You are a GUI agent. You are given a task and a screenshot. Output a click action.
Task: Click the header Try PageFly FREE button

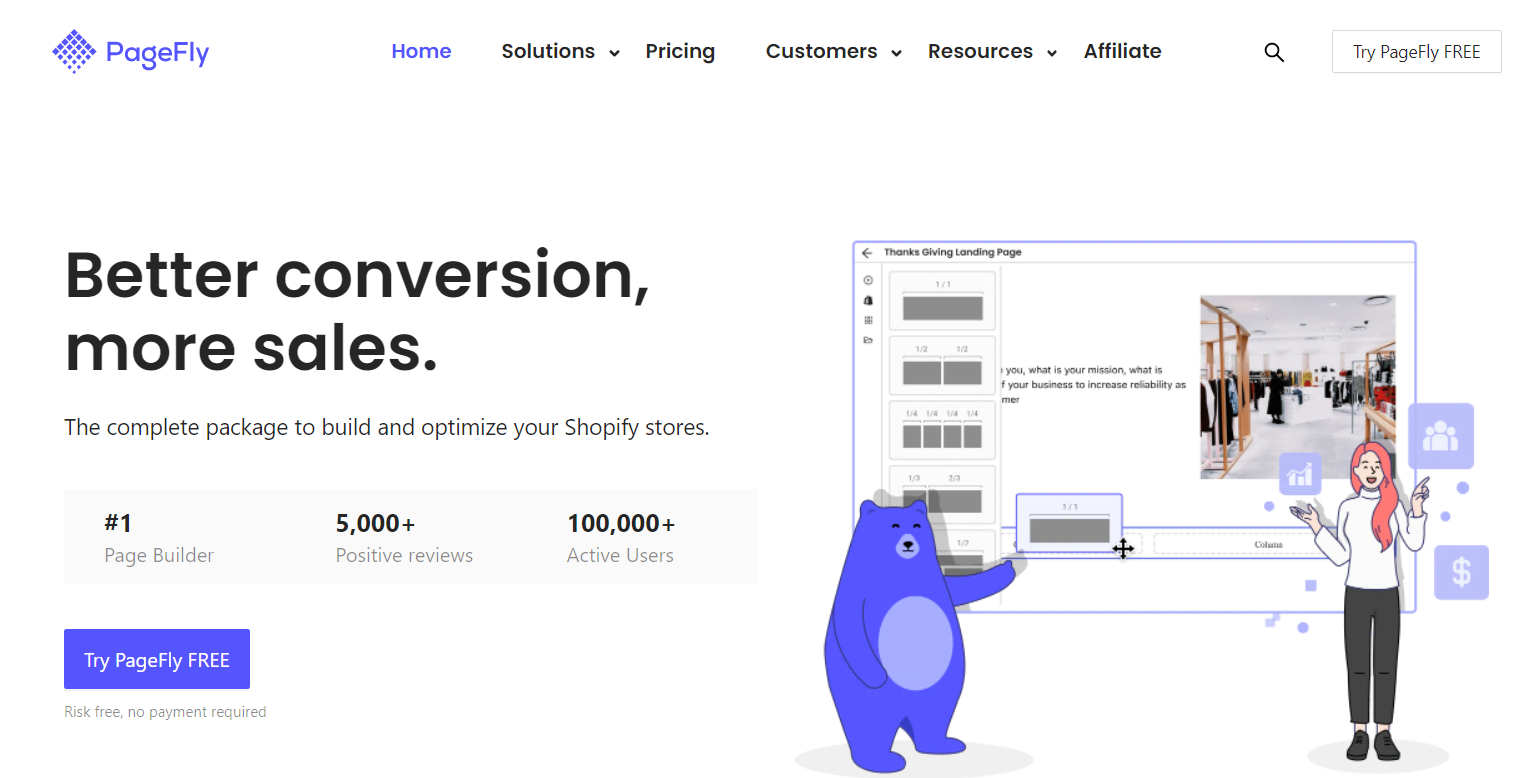click(1416, 52)
